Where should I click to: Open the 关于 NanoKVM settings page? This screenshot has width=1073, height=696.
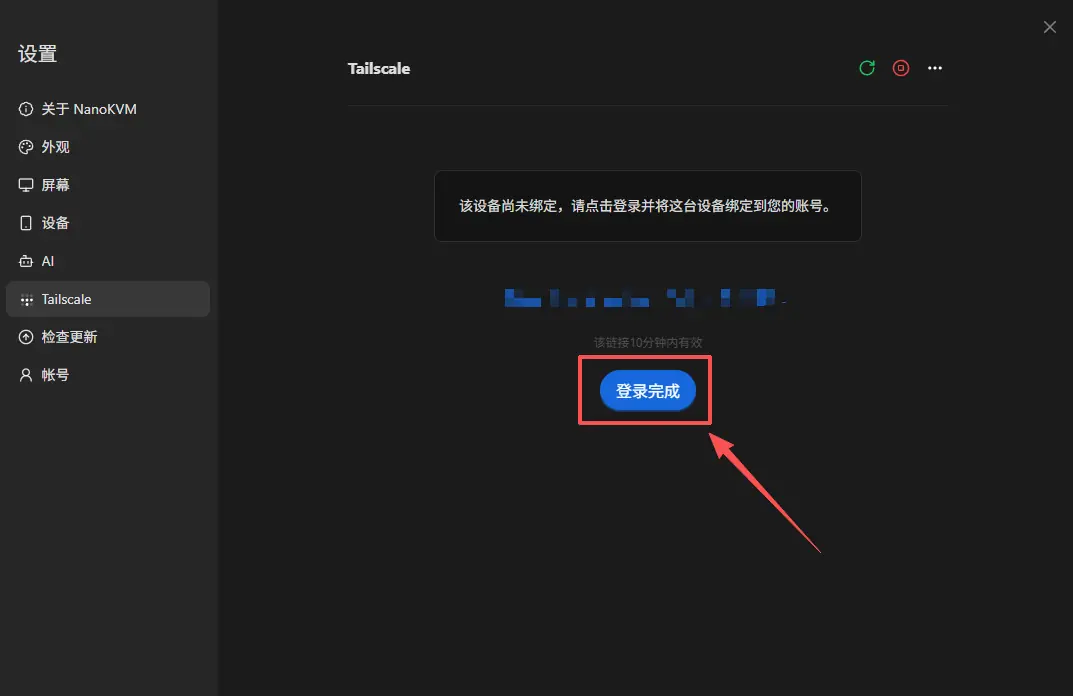coord(107,109)
